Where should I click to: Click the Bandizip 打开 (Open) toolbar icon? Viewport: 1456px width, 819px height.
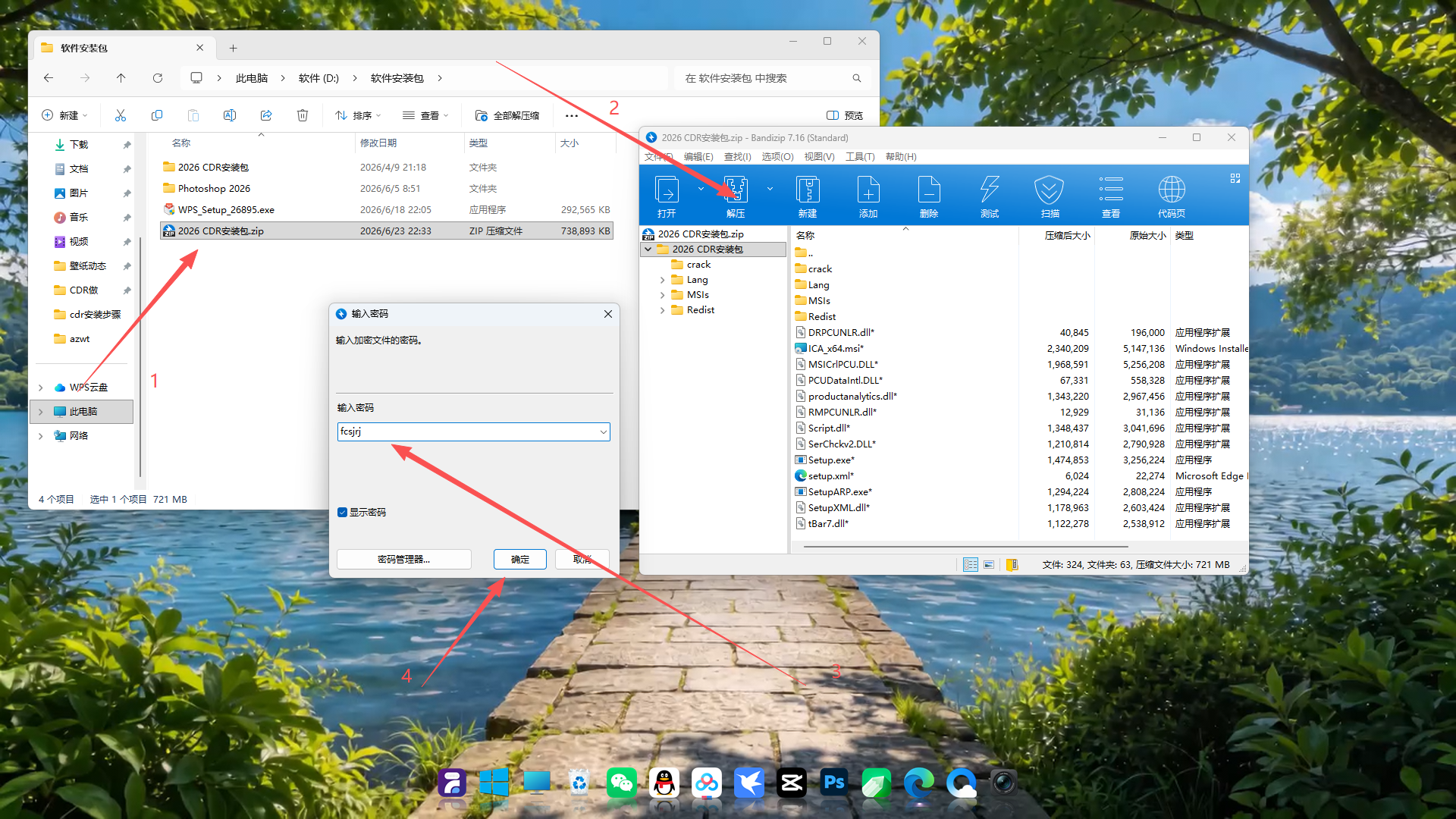667,196
